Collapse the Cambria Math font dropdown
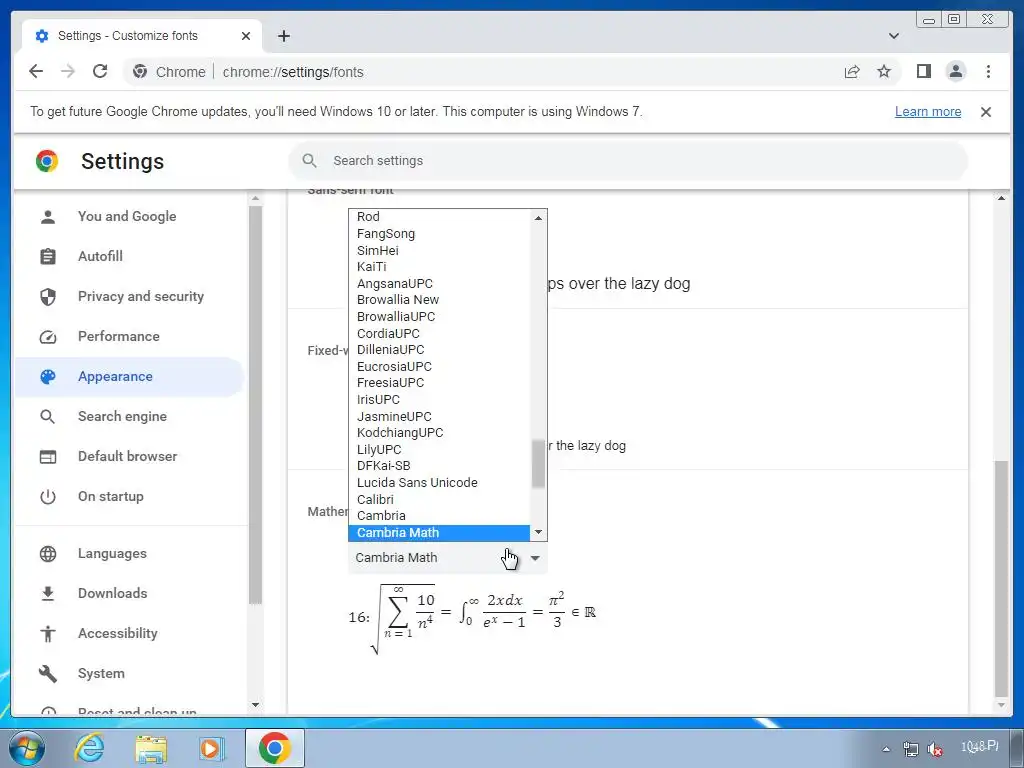Viewport: 1024px width, 768px height. [447, 558]
